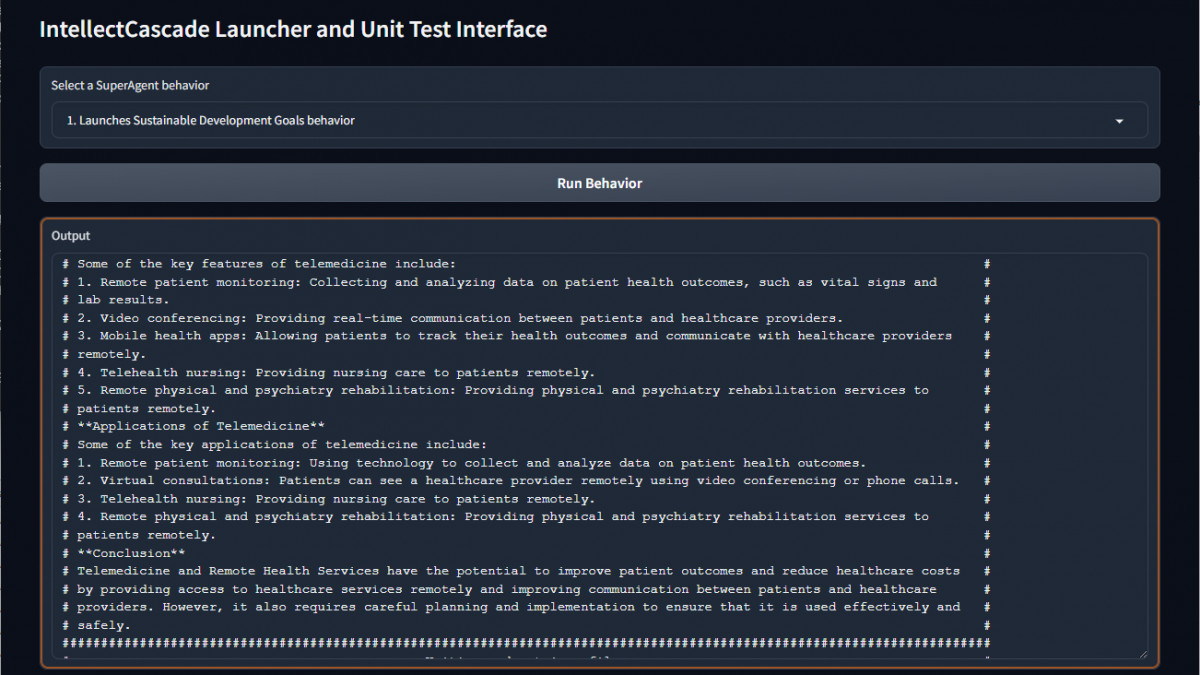Open the SuperAgent behavior combo box
Viewport: 1200px width, 675px height.
598,121
